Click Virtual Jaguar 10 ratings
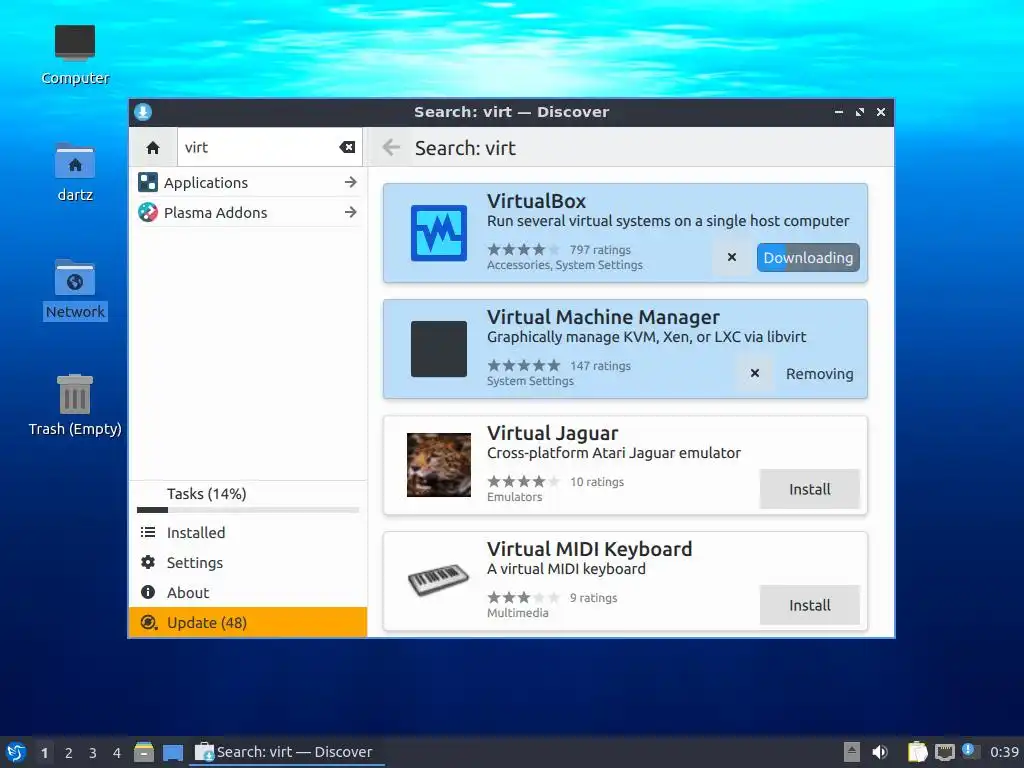This screenshot has width=1024, height=768. [x=597, y=482]
